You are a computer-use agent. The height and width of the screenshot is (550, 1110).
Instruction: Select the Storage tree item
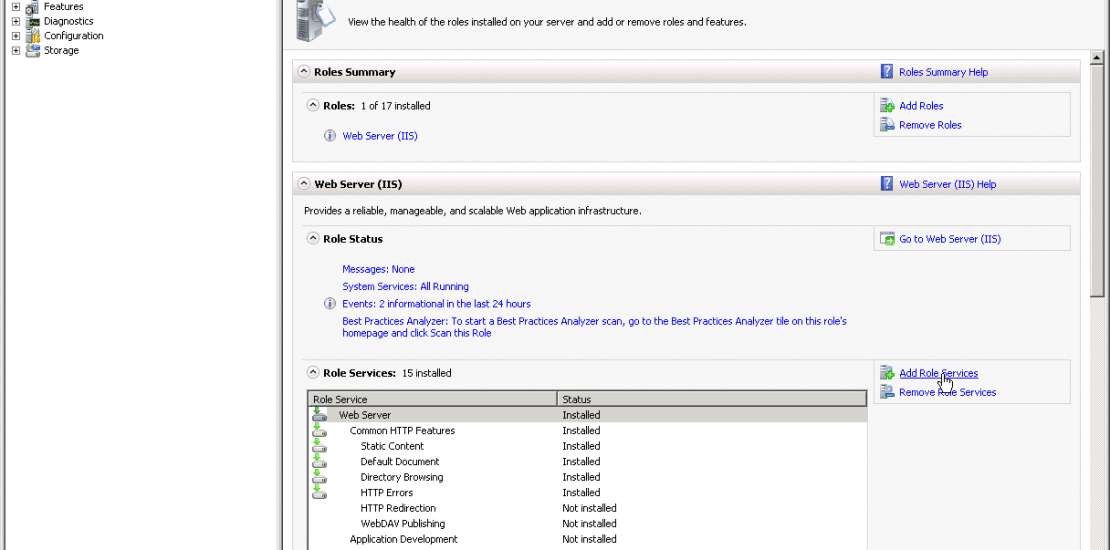(x=62, y=51)
